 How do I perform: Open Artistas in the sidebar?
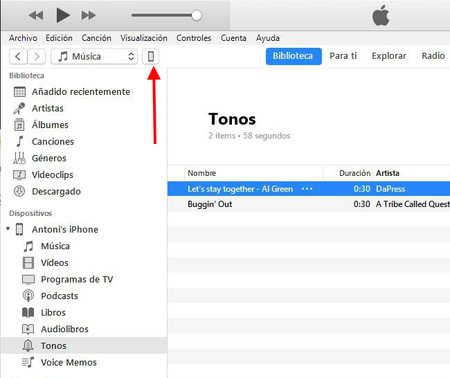pyautogui.click(x=47, y=108)
